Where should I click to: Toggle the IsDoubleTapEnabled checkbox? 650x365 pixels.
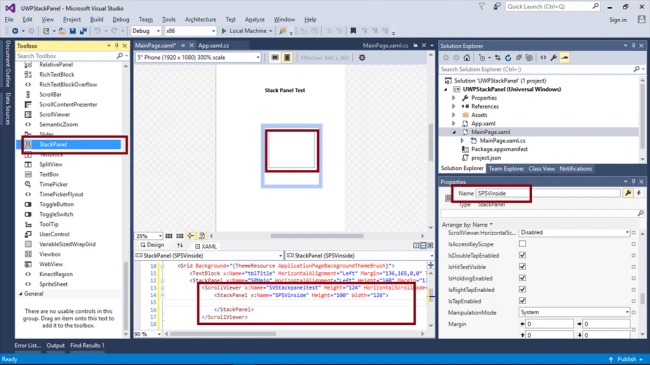coord(522,255)
